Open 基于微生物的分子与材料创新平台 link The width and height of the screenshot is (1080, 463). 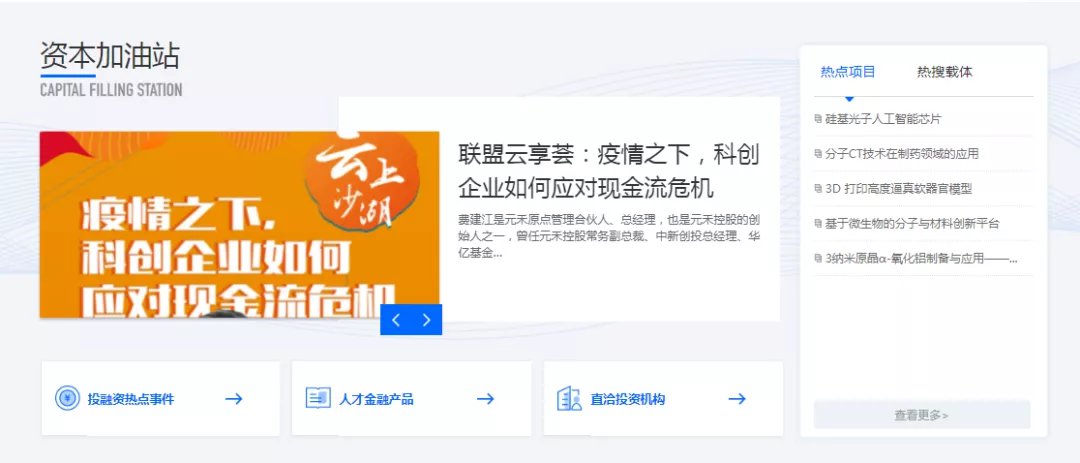(912, 223)
